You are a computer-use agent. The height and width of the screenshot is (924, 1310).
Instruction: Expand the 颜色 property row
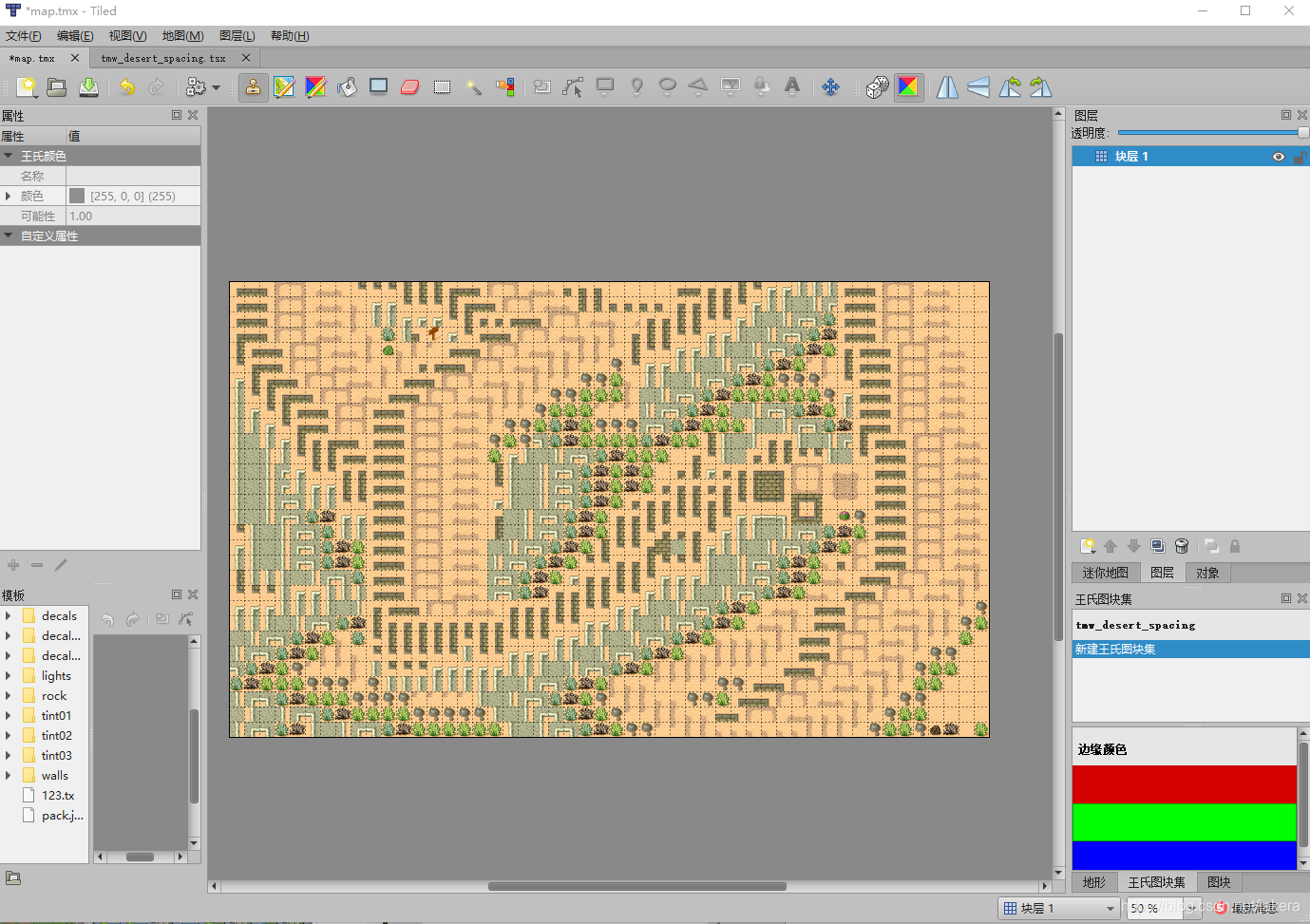[9, 196]
